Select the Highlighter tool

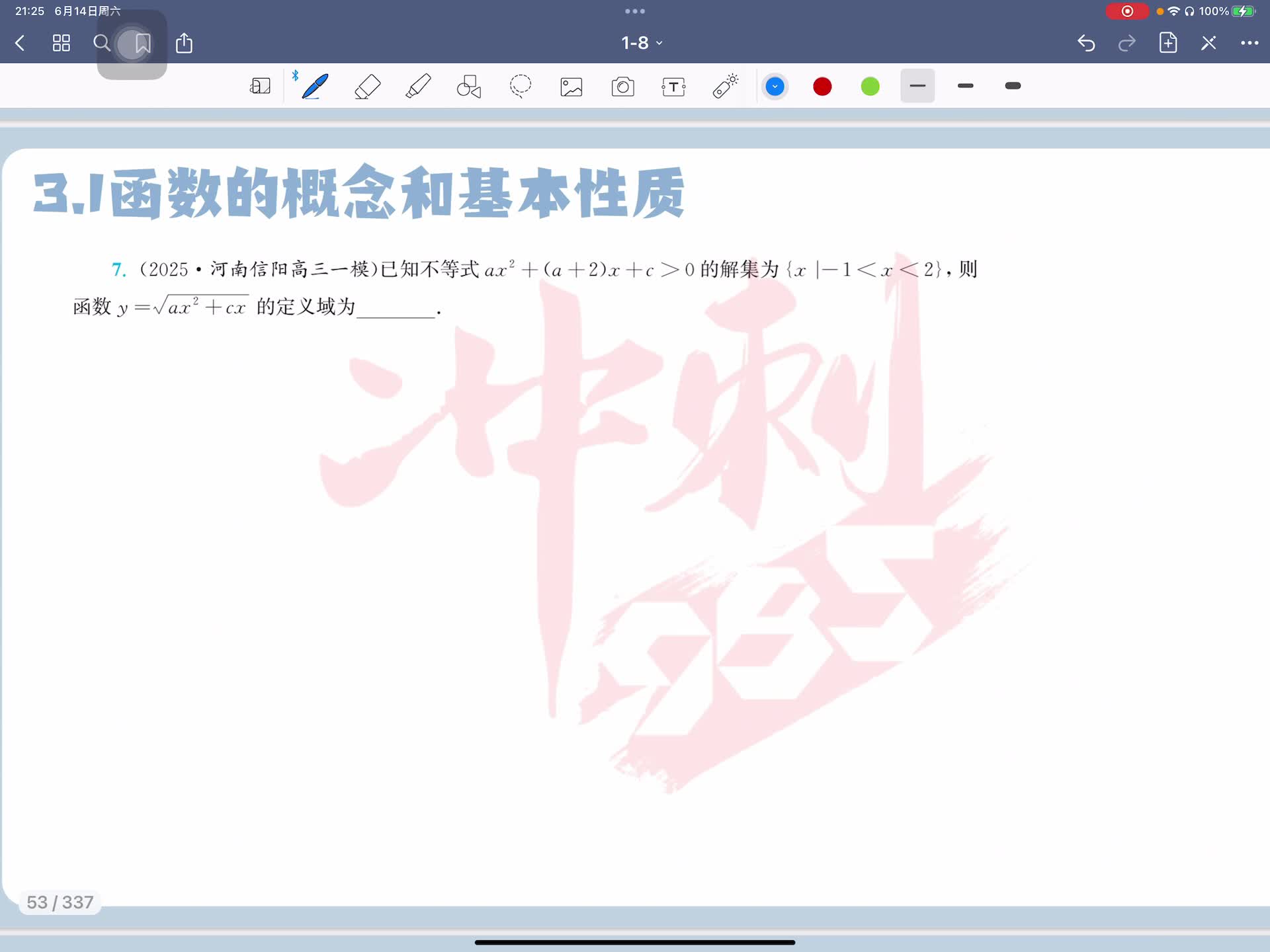[418, 87]
